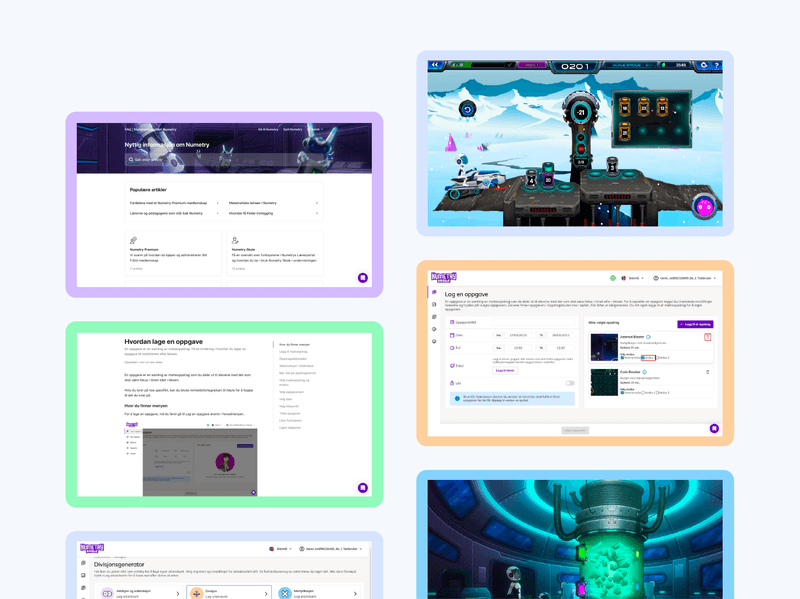Click the Multiplikasjon card icon
The height and width of the screenshot is (599, 800).
click(x=285, y=593)
